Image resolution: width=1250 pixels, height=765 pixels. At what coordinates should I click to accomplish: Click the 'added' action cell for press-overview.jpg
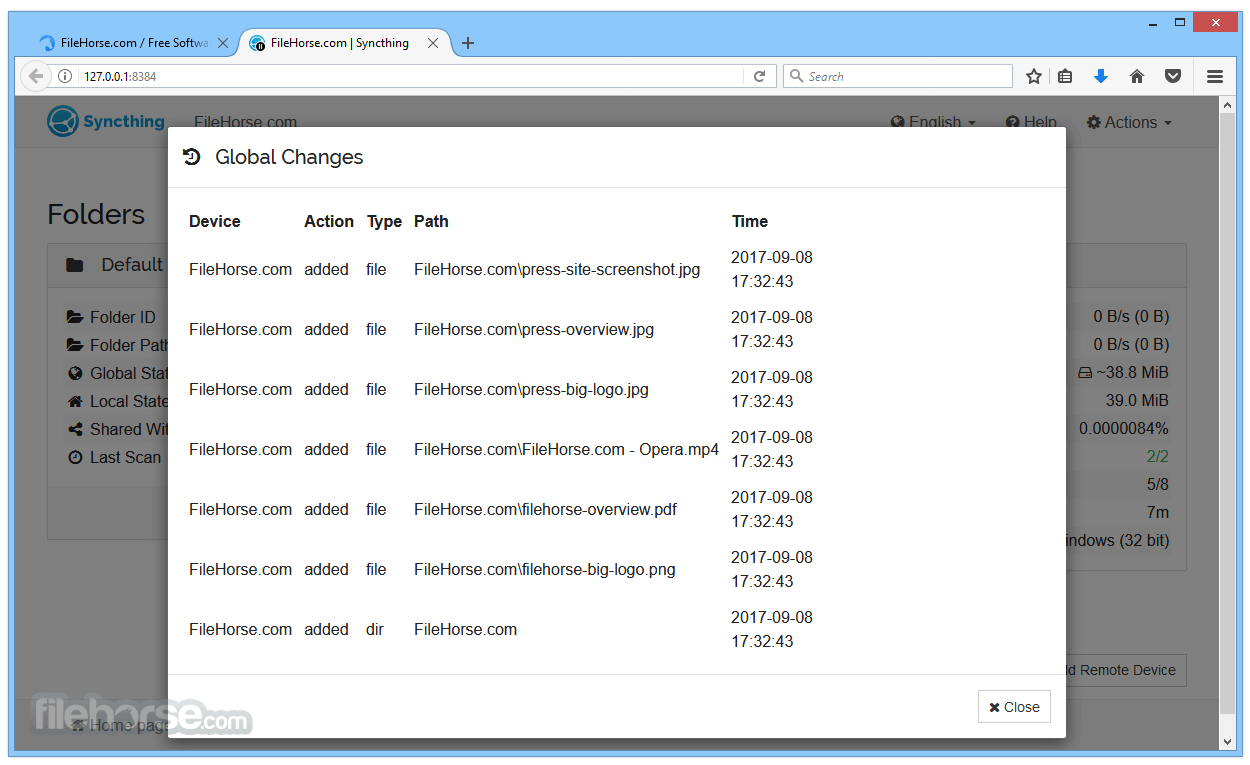click(327, 329)
